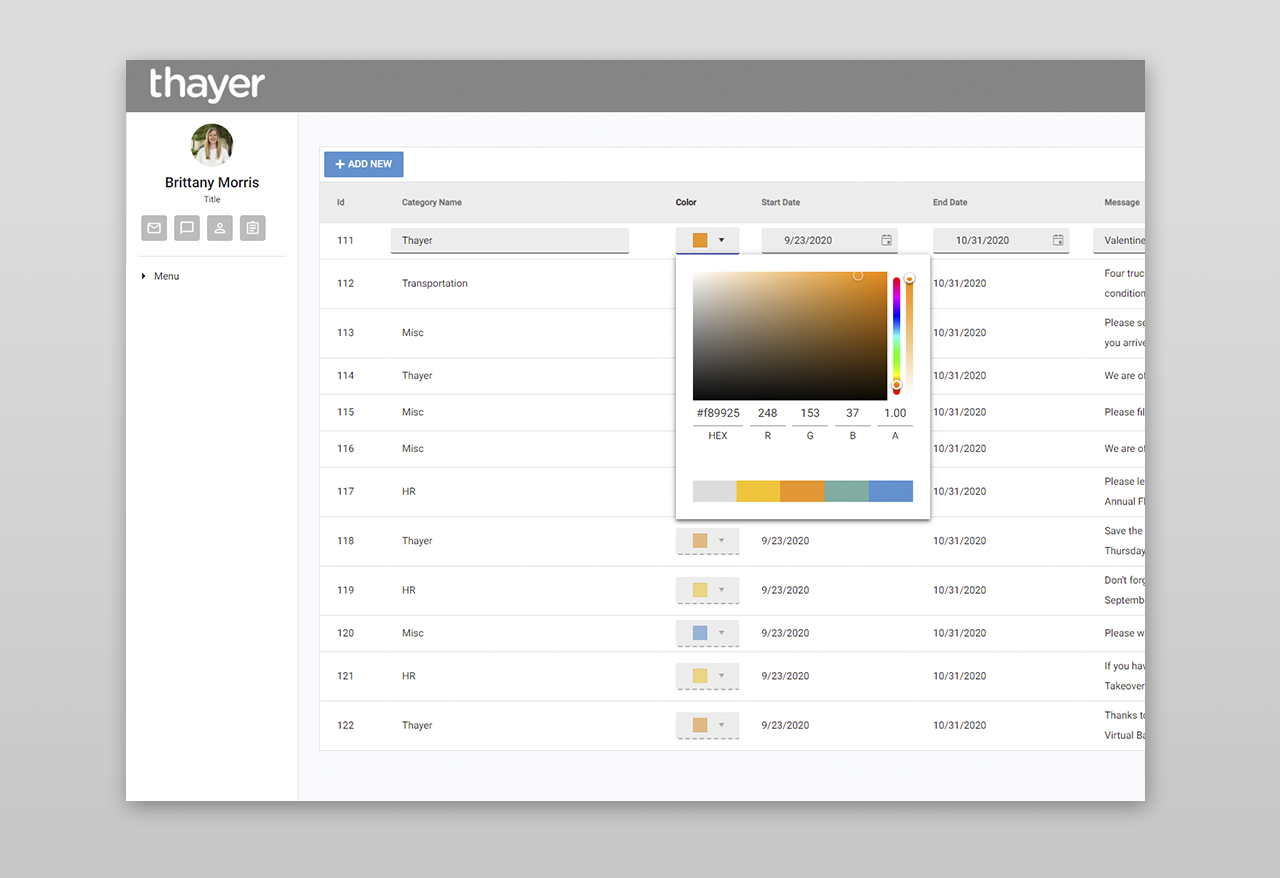The image size is (1280, 878).
Task: Sort by the Color column header
Action: coord(686,202)
